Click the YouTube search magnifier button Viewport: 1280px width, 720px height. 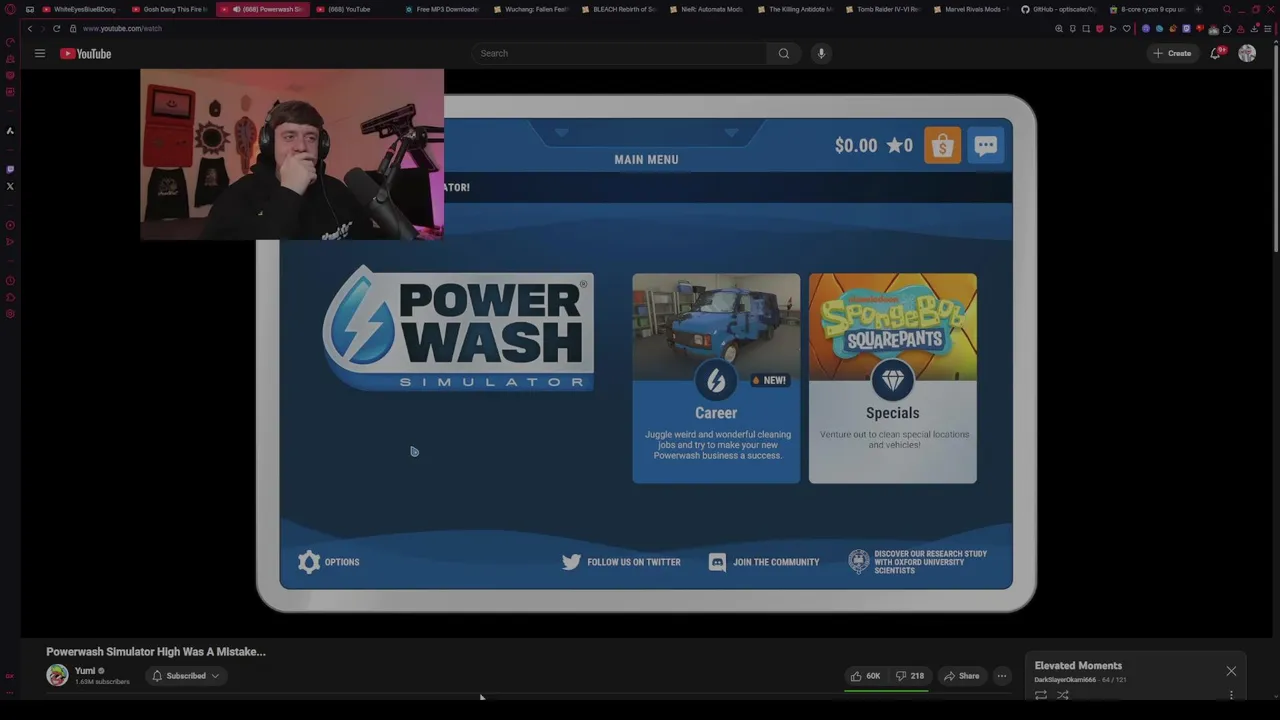(x=784, y=53)
